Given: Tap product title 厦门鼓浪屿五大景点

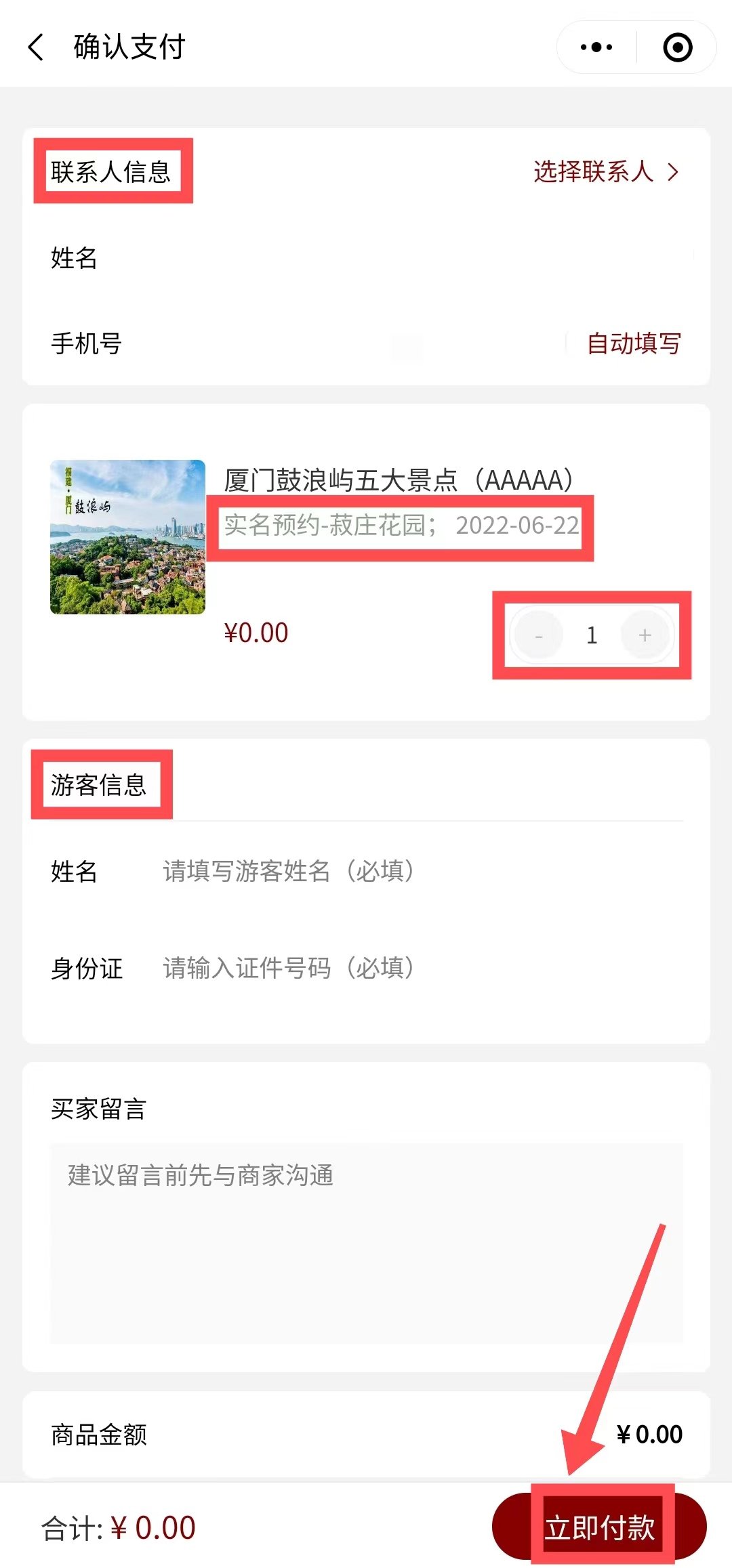Looking at the screenshot, I should (x=399, y=480).
